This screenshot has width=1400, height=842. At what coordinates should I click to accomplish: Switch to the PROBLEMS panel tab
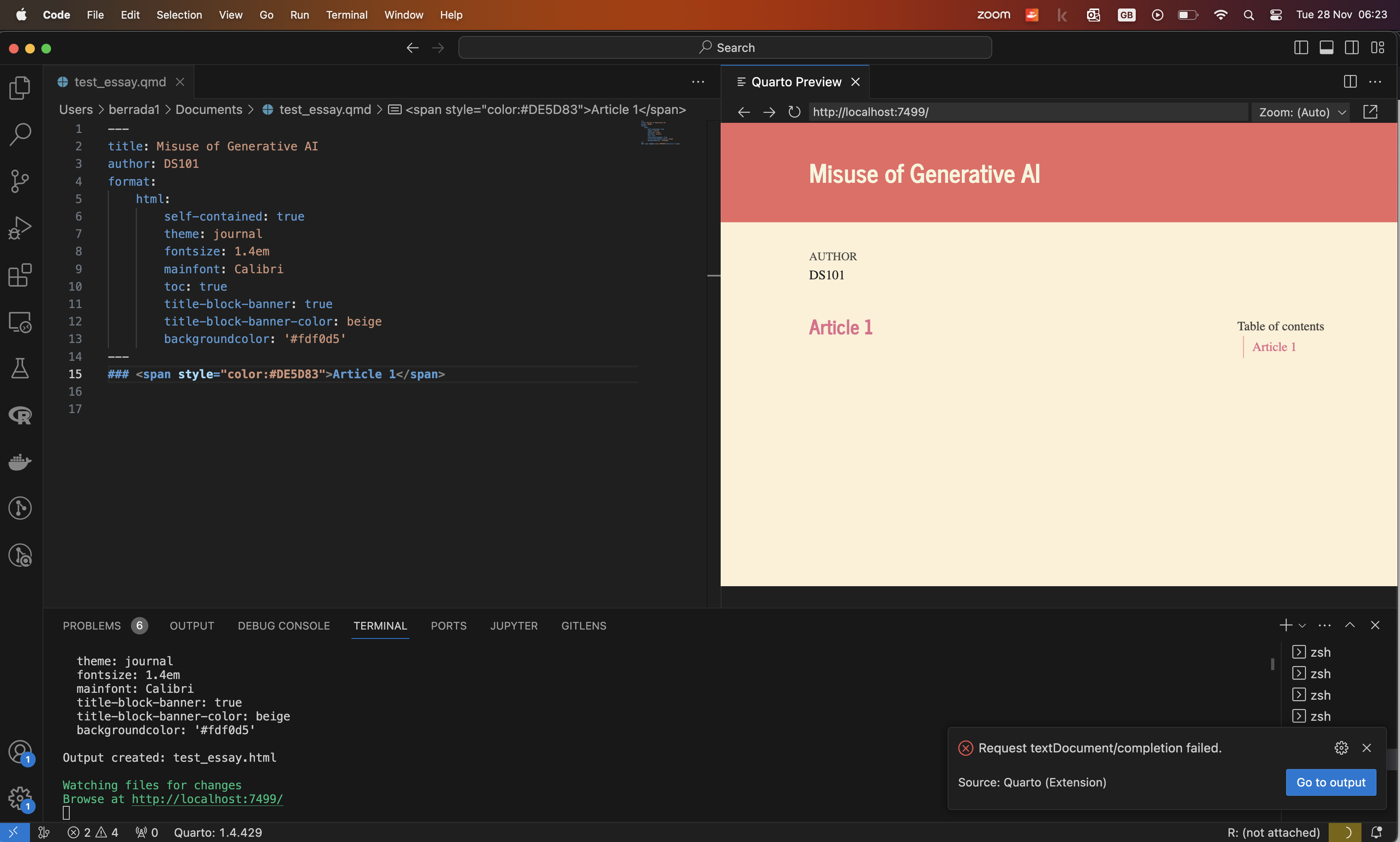click(92, 625)
